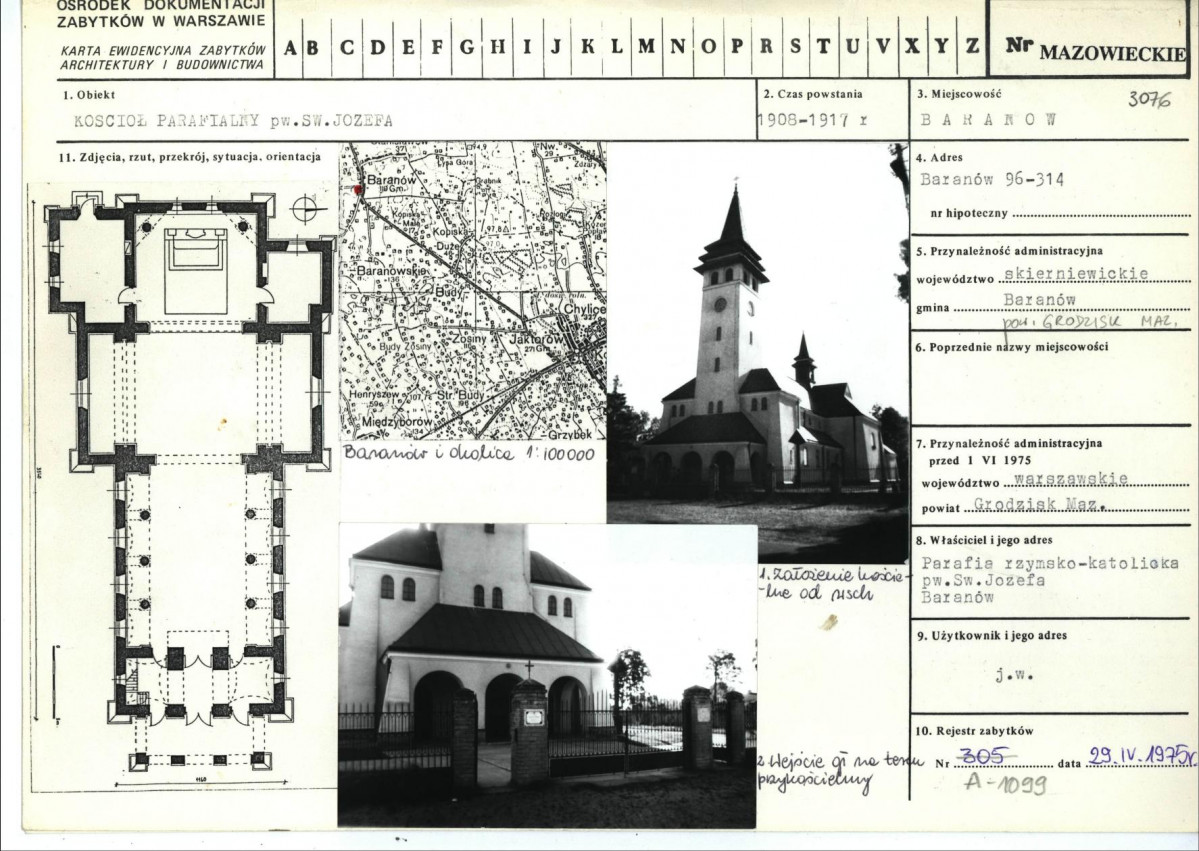The image size is (1199, 851).
Task: Click the Adres field Baranów 96-314
Action: tap(992, 180)
